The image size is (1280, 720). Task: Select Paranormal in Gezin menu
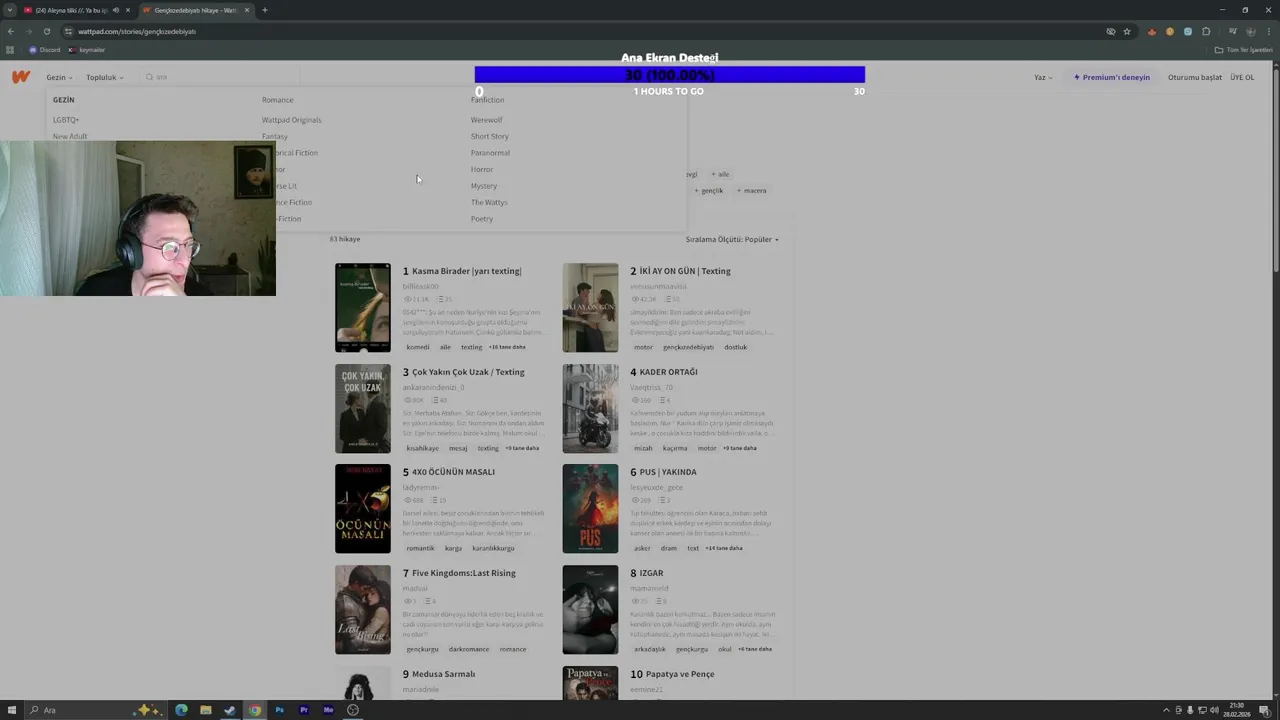click(x=490, y=153)
